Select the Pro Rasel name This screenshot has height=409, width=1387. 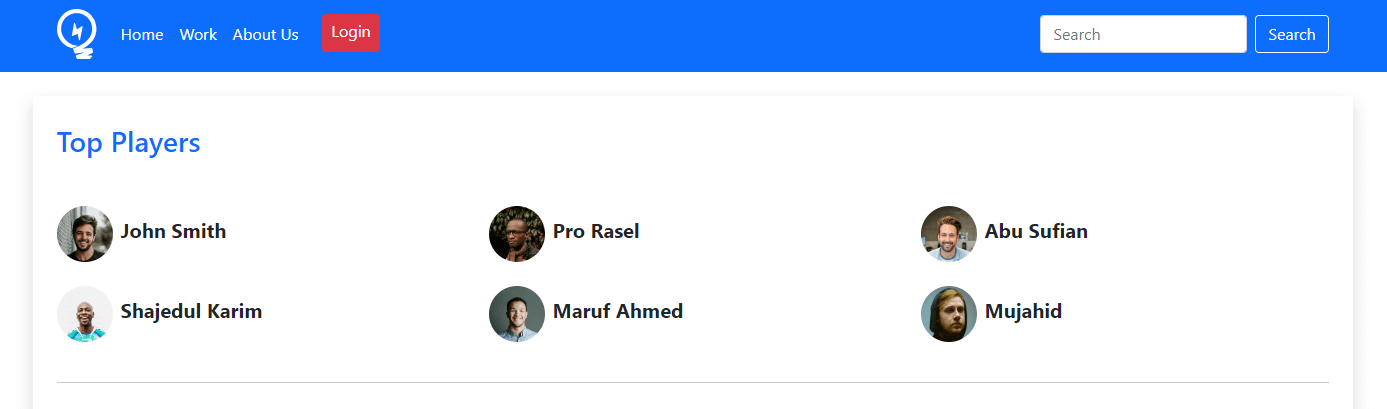[x=596, y=232]
